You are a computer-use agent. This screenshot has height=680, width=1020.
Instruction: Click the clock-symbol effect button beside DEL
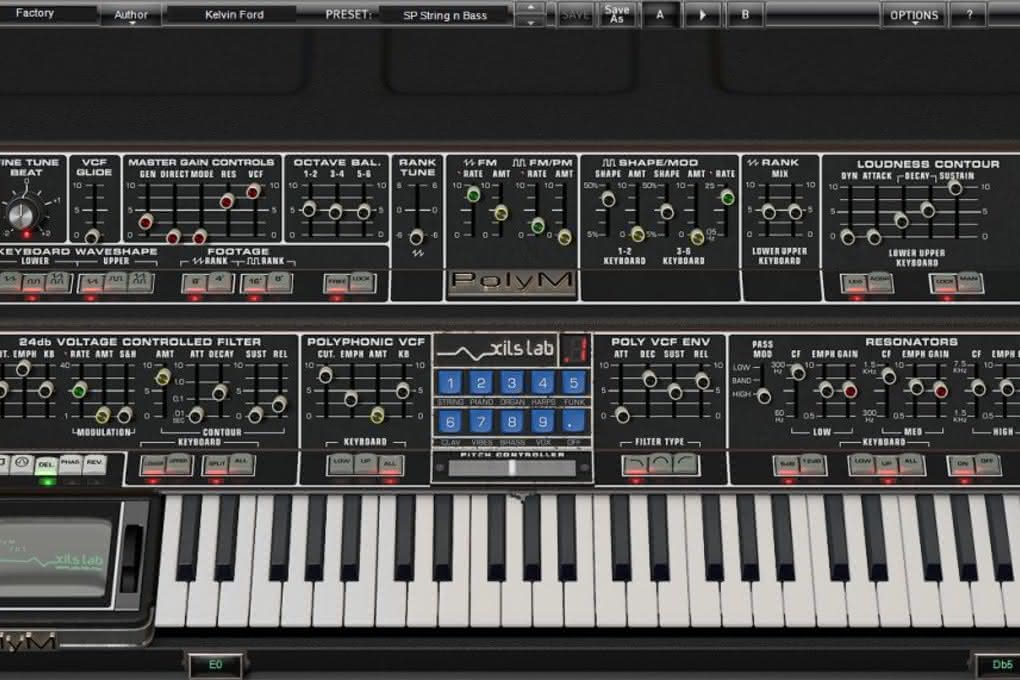coord(21,464)
